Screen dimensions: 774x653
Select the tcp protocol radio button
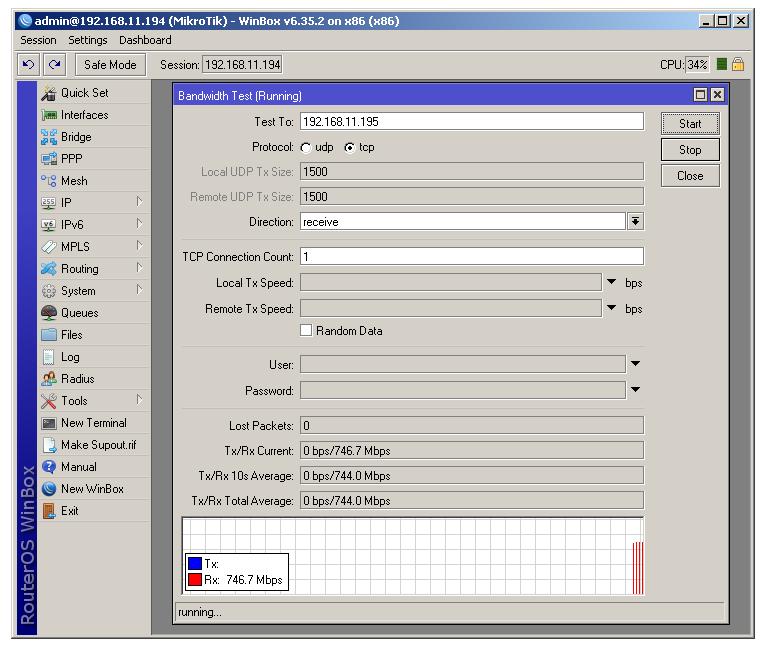click(x=349, y=147)
